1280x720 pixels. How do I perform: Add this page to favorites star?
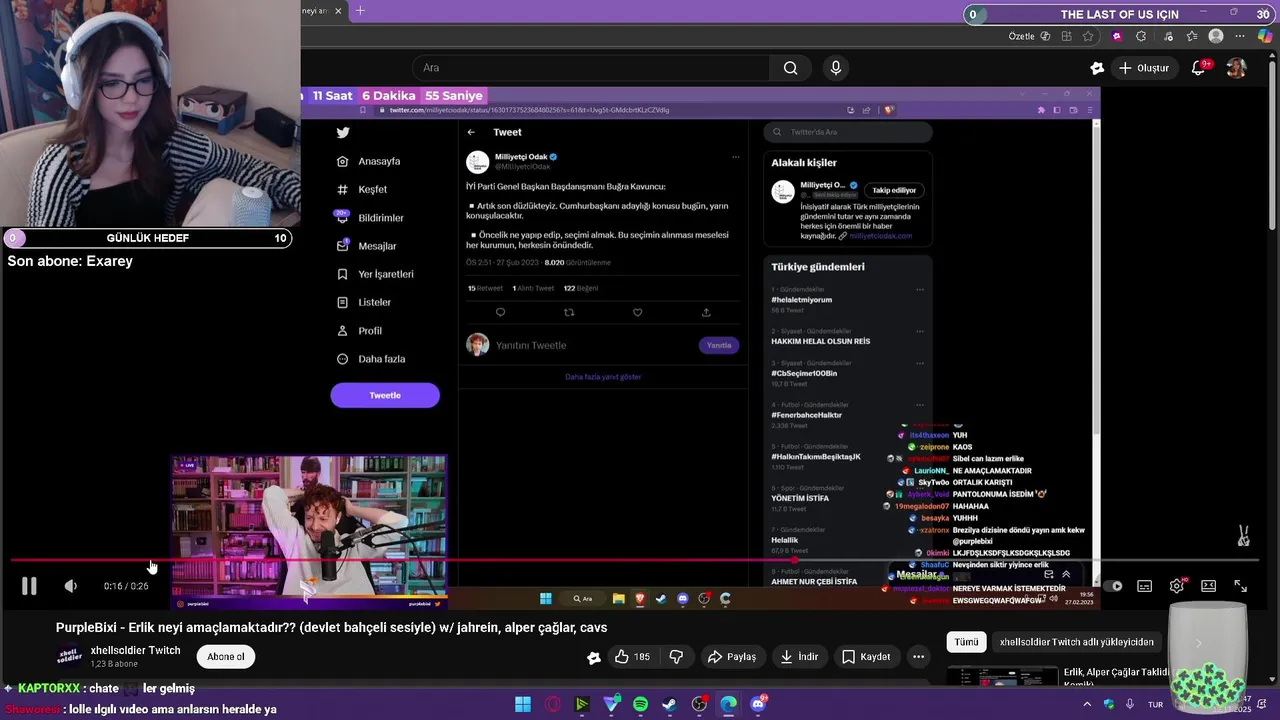pos(1088,36)
